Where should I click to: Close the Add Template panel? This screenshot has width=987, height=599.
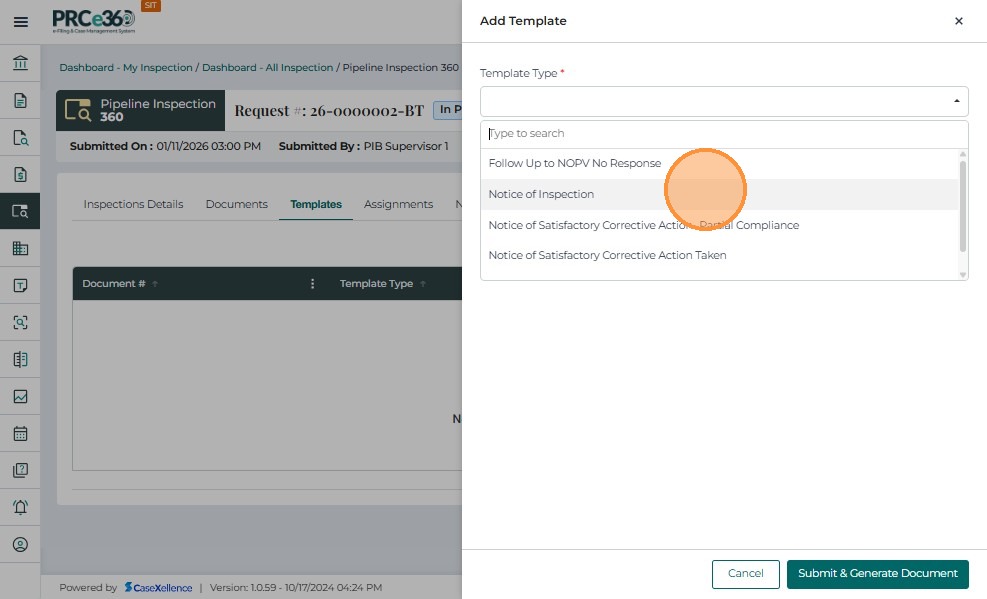(959, 21)
